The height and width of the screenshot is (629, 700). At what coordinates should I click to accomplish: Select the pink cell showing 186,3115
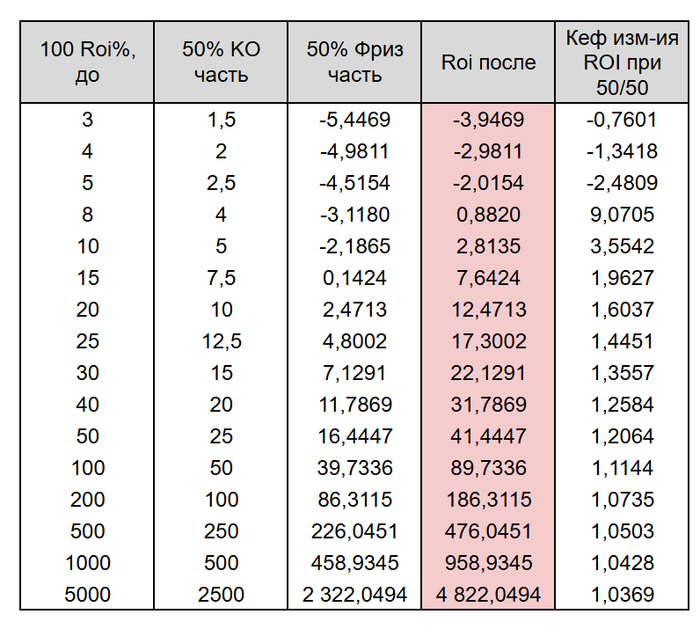pos(488,500)
